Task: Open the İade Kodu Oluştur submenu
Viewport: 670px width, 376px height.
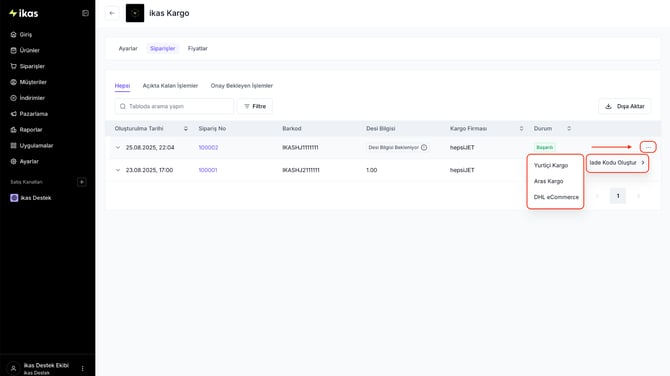Action: (617, 163)
